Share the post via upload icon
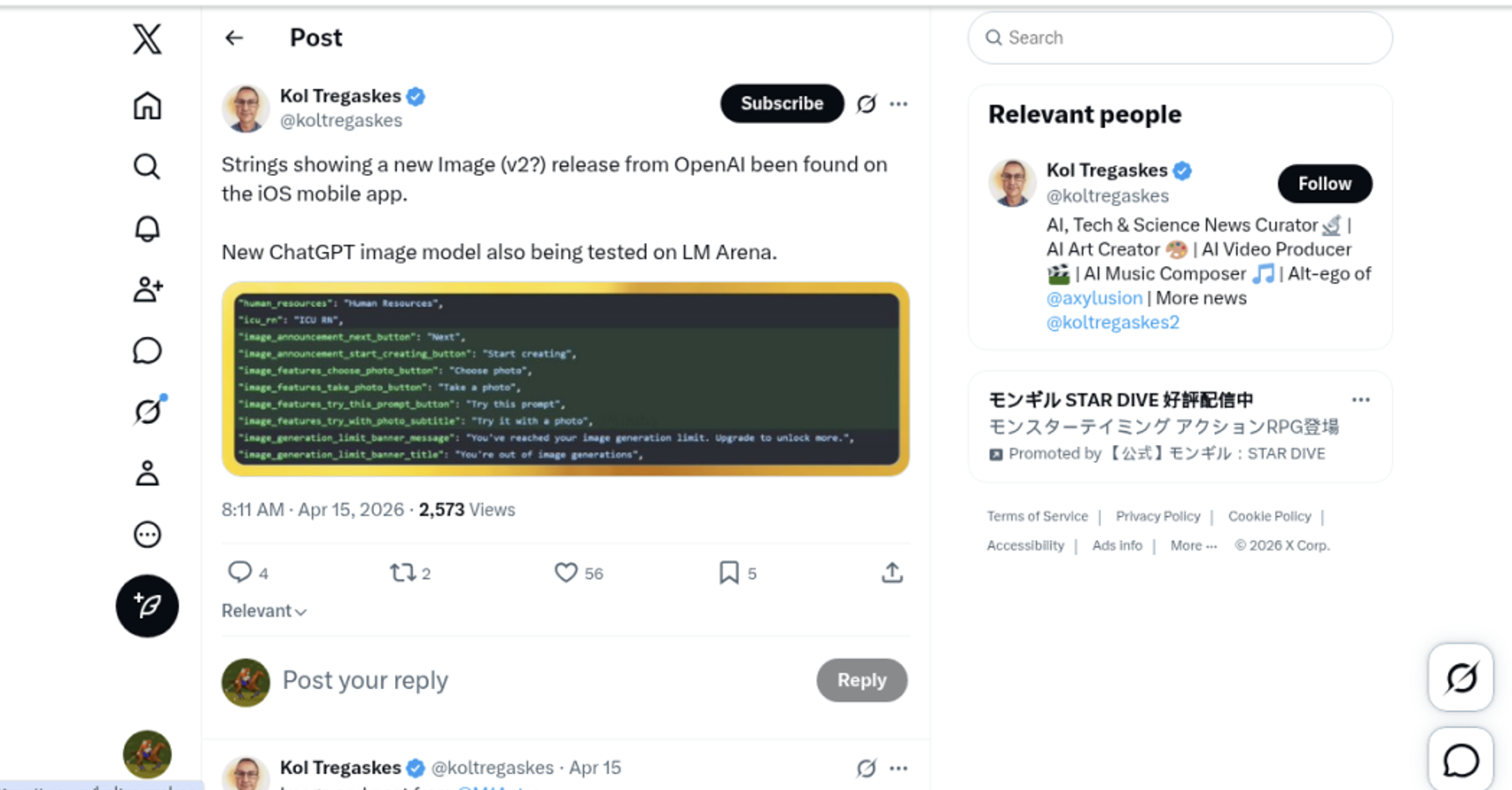This screenshot has width=1512, height=790. [x=891, y=573]
